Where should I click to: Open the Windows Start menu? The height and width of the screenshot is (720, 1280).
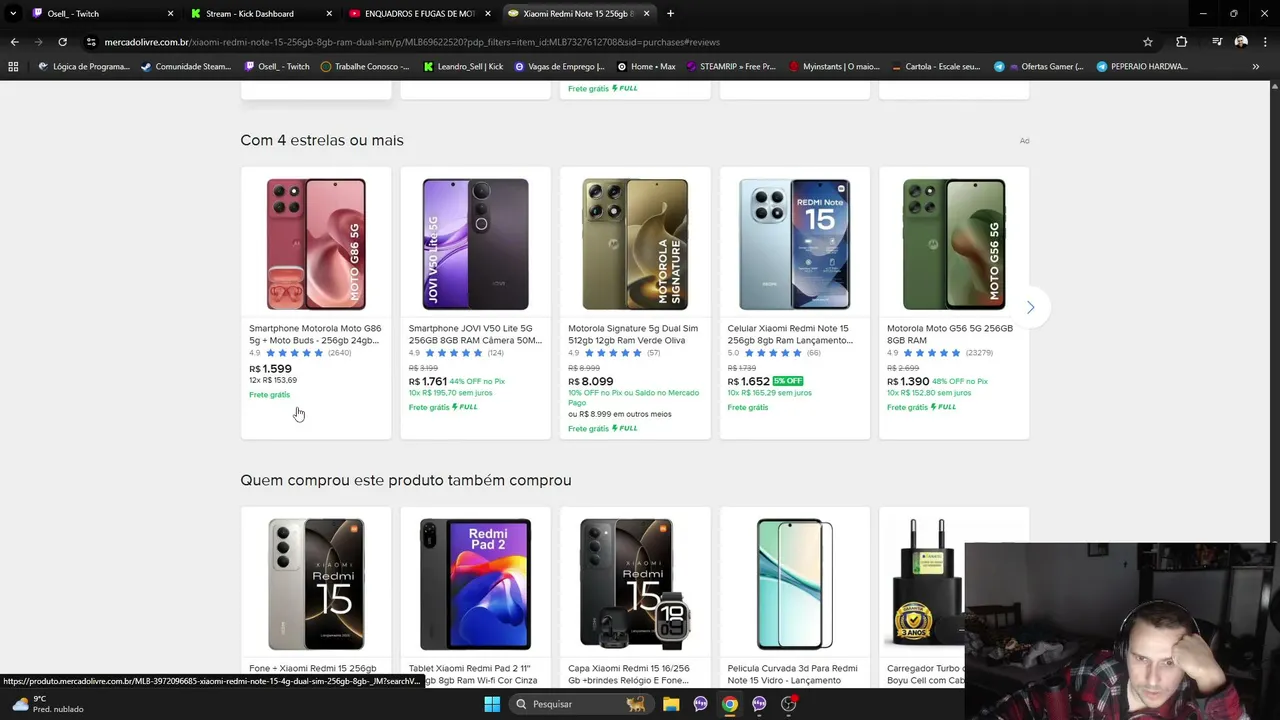tap(492, 704)
